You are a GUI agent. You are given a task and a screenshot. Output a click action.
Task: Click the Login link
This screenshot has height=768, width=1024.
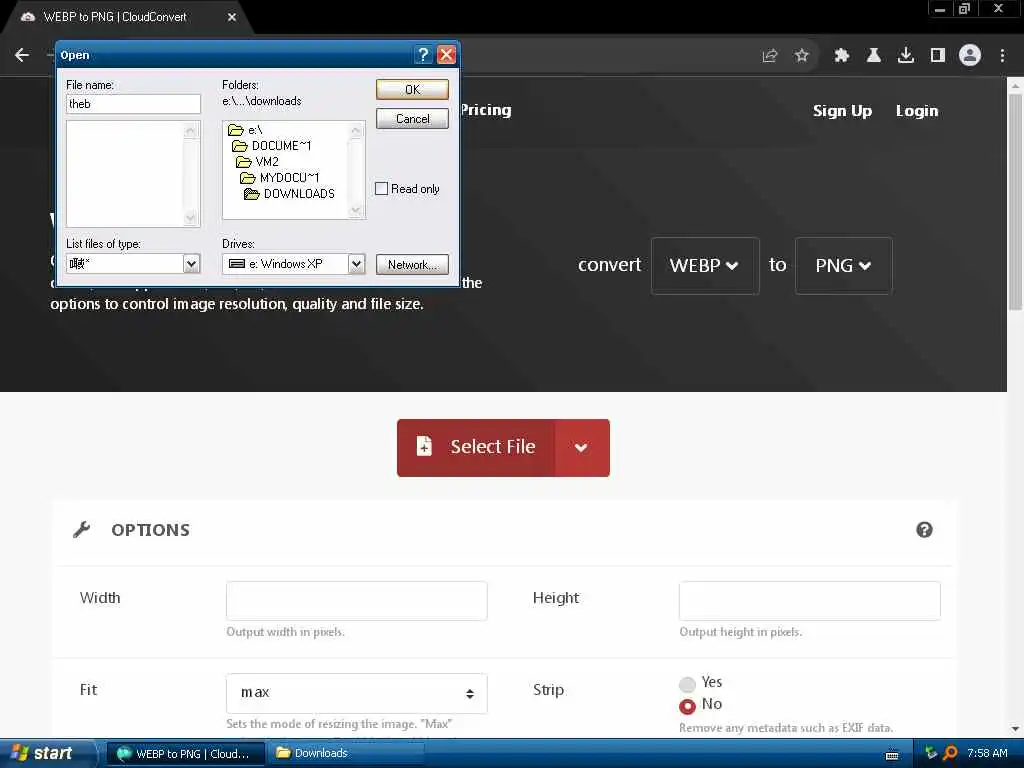917,111
